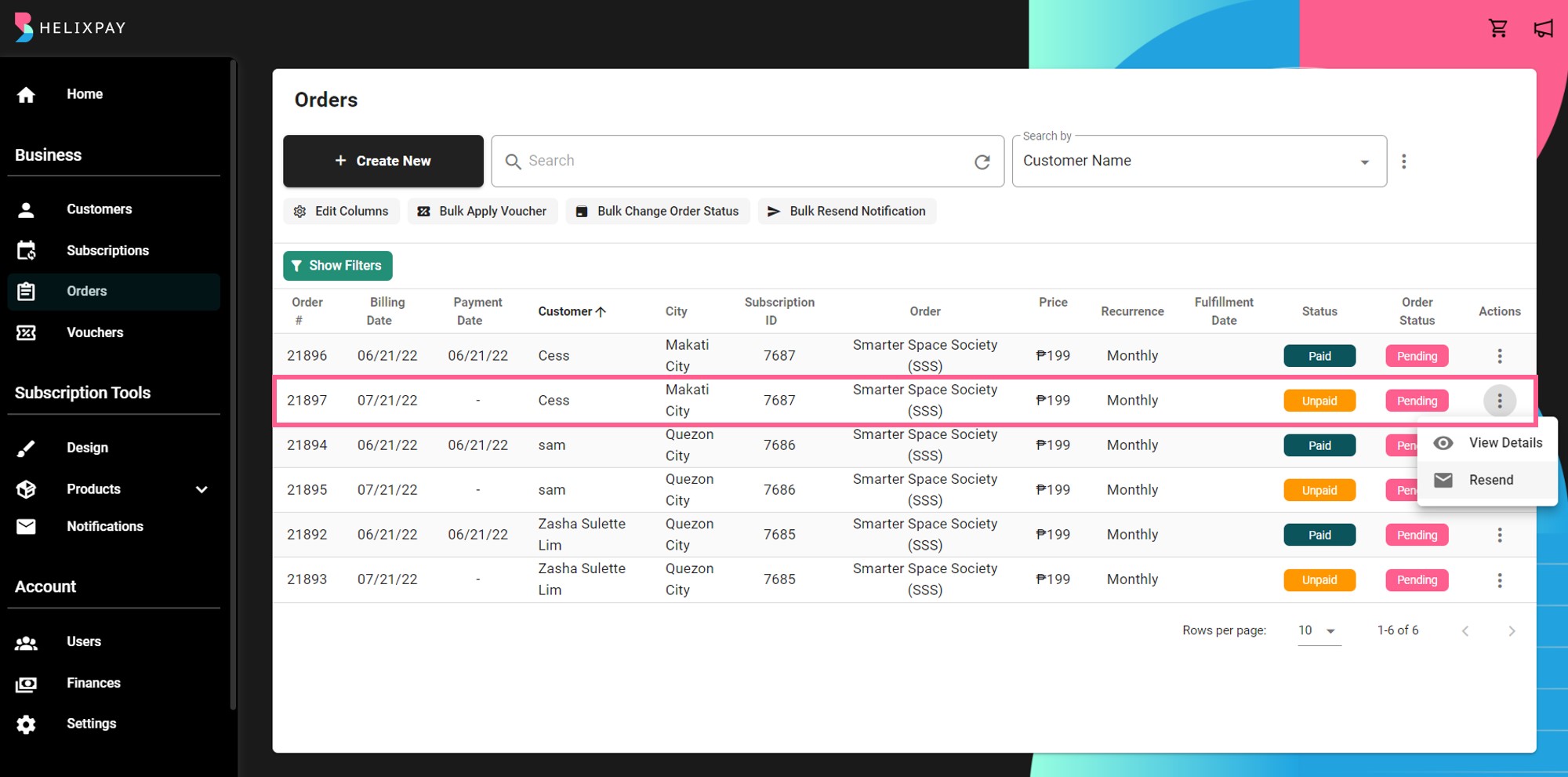The image size is (1568, 777).
Task: Click the Payment Date column header
Action: (x=477, y=311)
